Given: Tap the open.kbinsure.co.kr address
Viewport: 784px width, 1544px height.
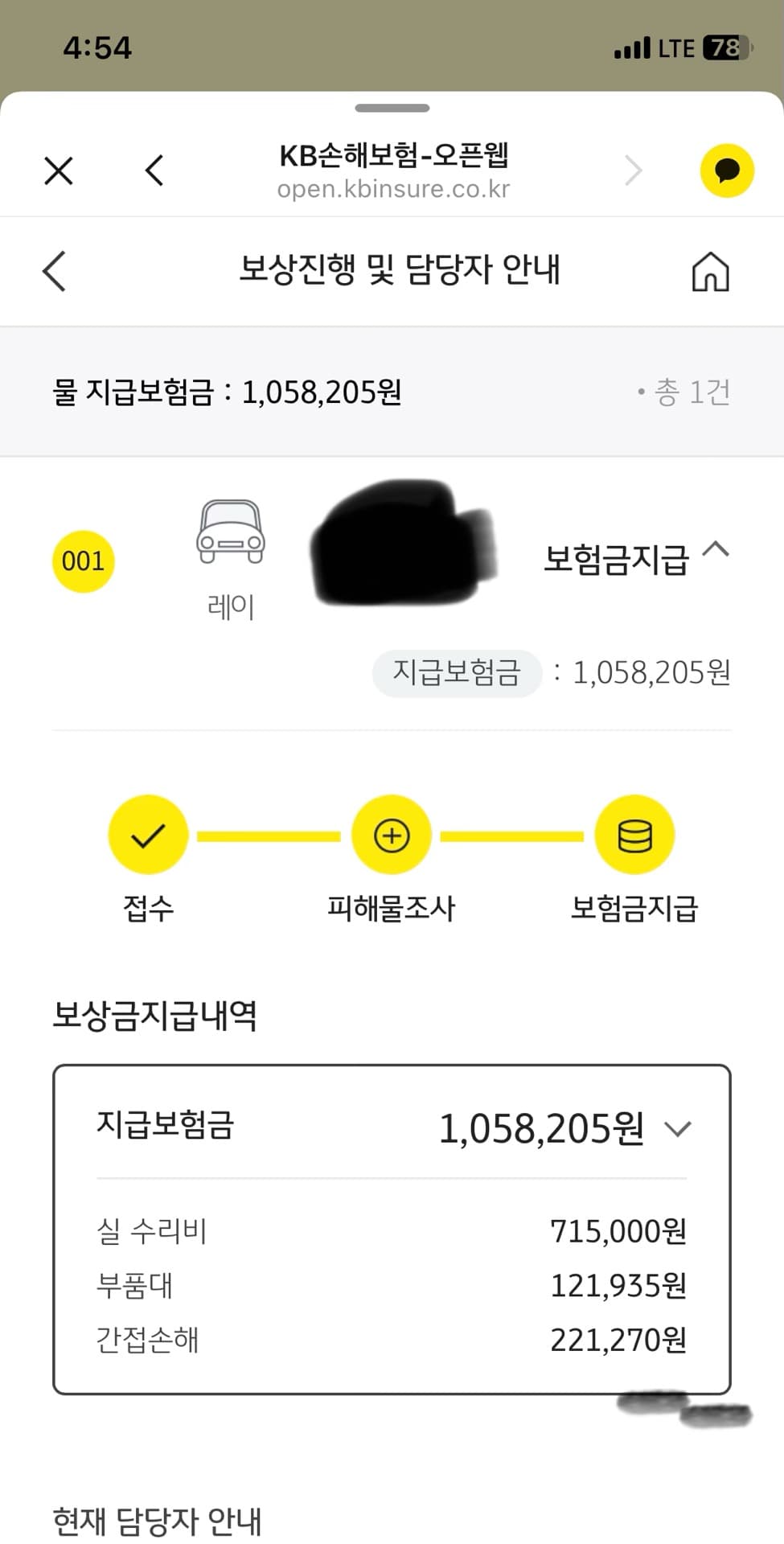Looking at the screenshot, I should coord(393,190).
